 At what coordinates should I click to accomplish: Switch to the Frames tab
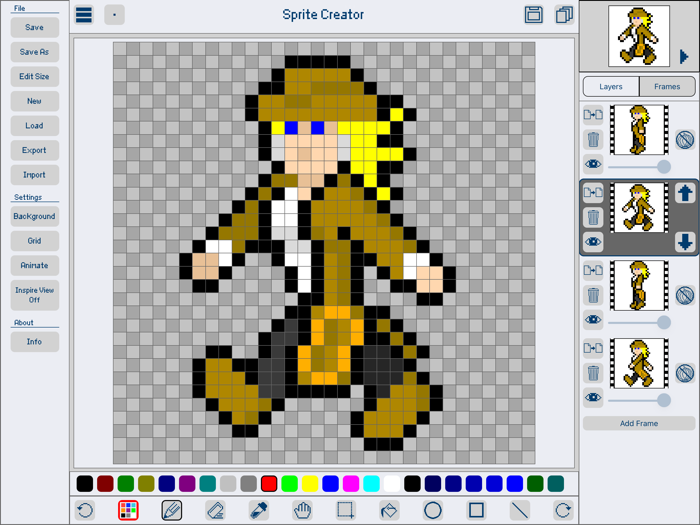(x=667, y=87)
